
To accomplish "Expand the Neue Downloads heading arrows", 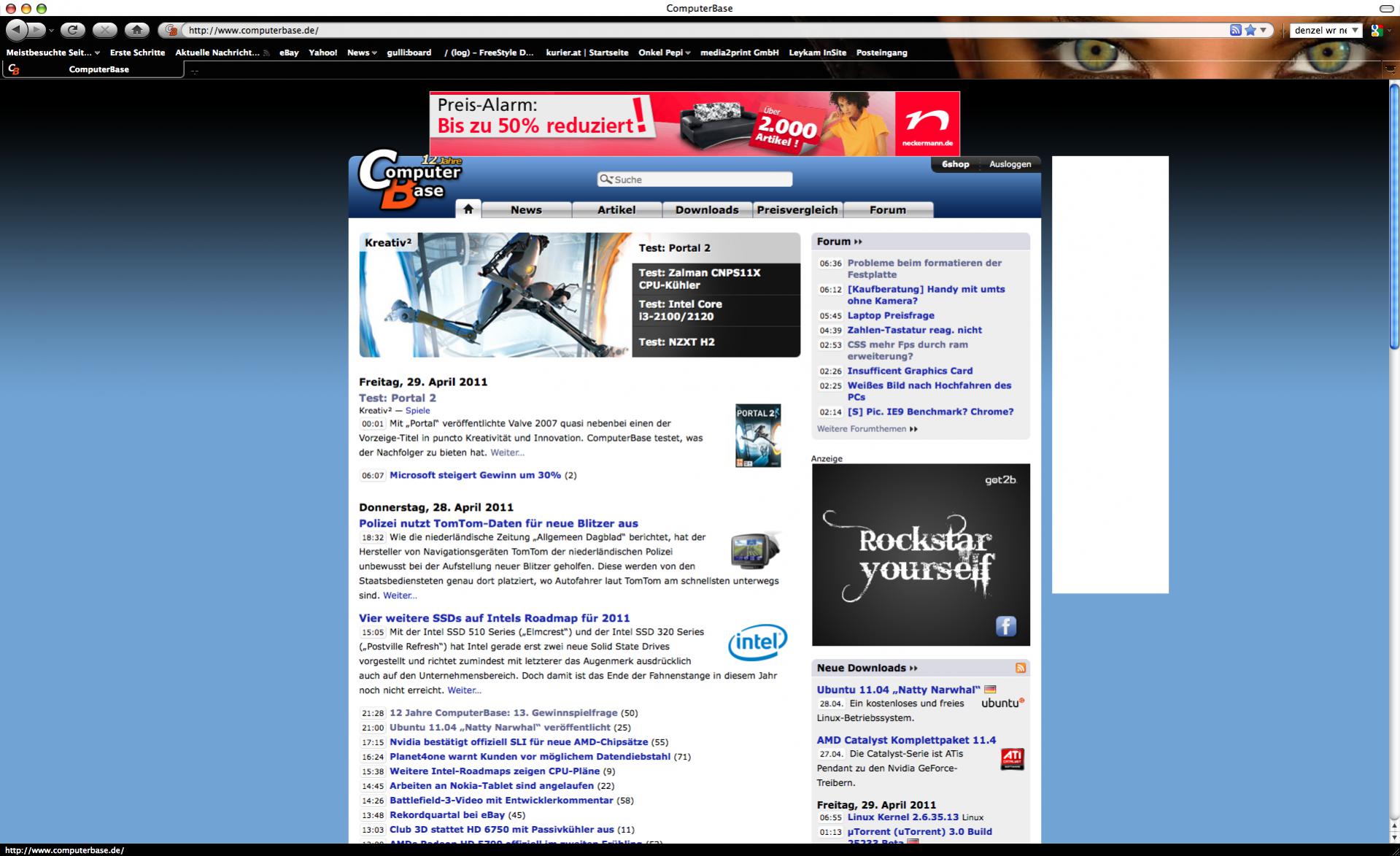I will [913, 668].
